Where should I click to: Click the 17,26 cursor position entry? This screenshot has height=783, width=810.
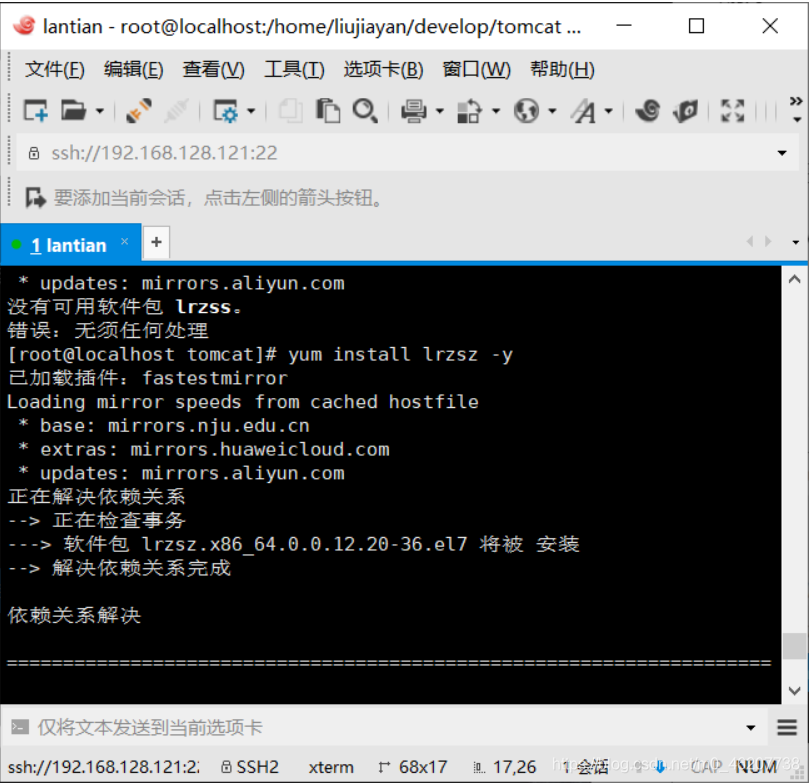pos(505,767)
